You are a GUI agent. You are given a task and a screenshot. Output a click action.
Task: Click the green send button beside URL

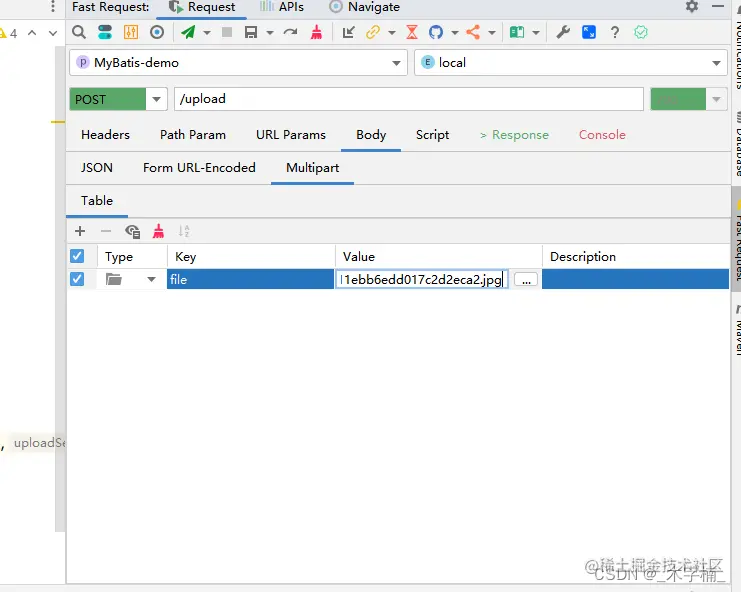pos(678,99)
